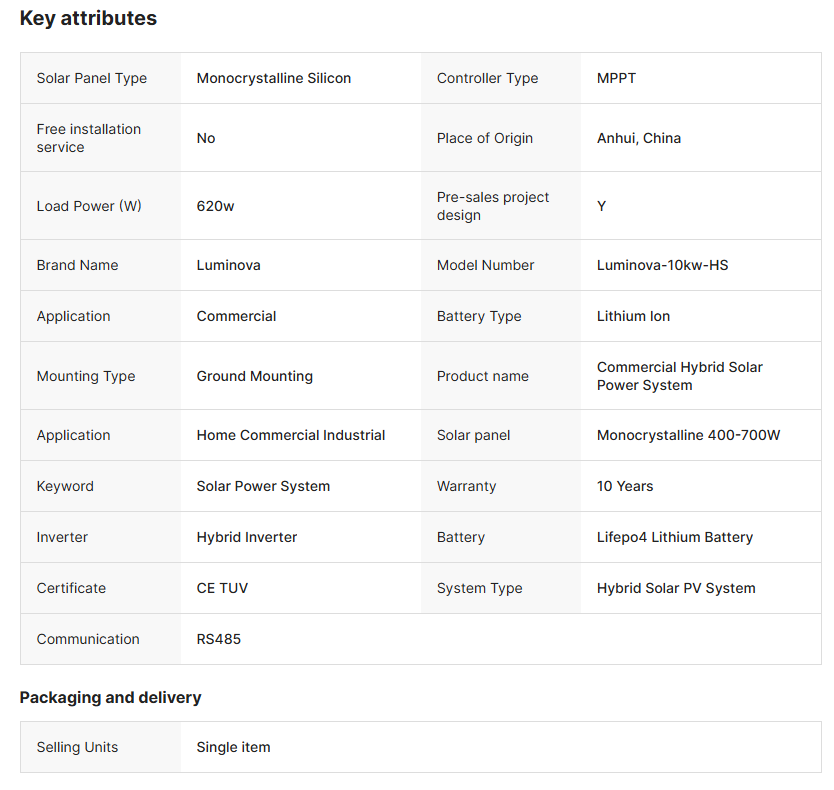Click the Key attributes heading

click(88, 18)
